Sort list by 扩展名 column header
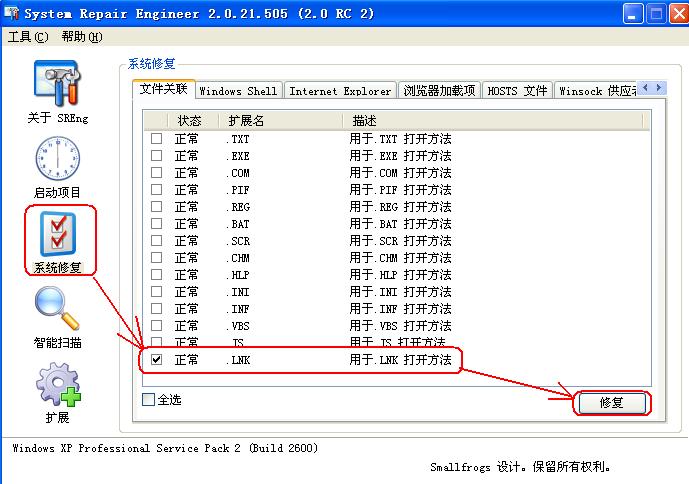Viewport: 689px width, 484px height. pyautogui.click(x=280, y=120)
